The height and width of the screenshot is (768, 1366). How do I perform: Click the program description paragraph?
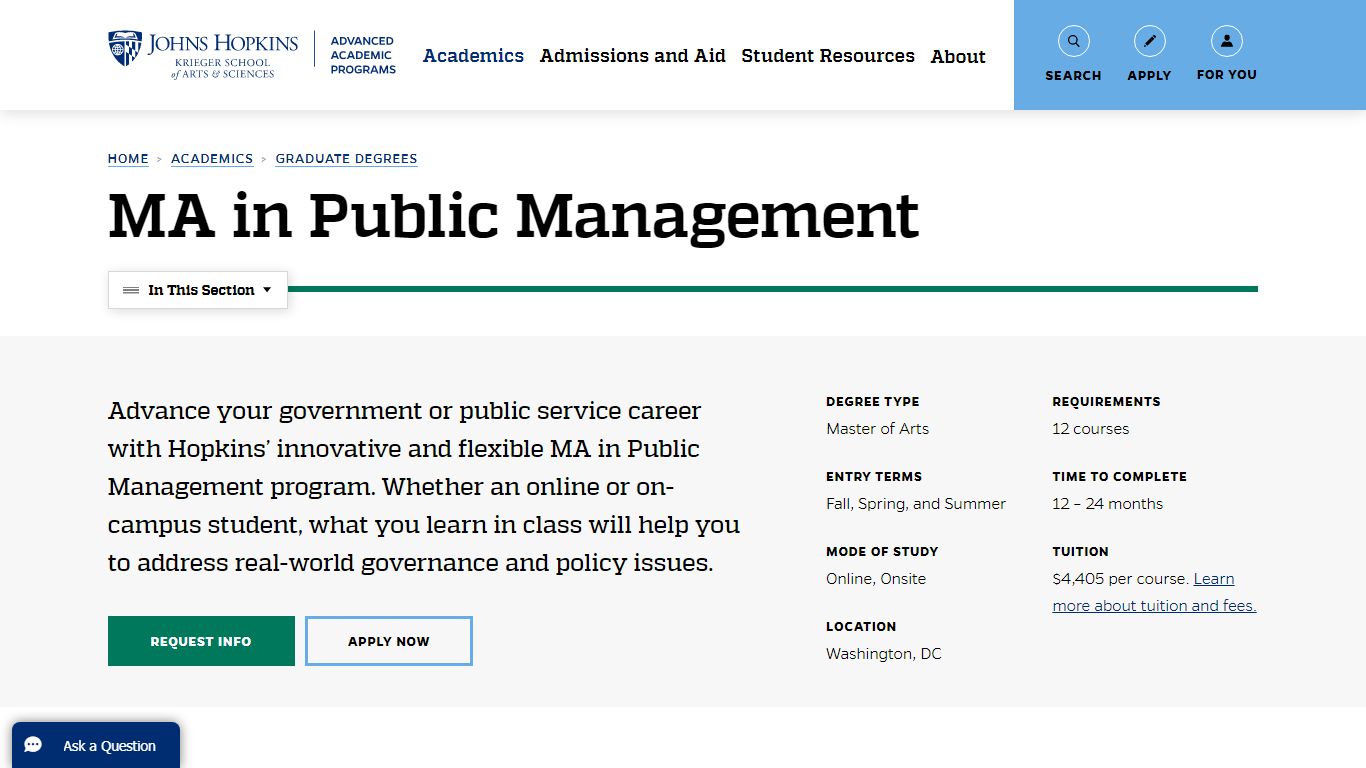(424, 487)
